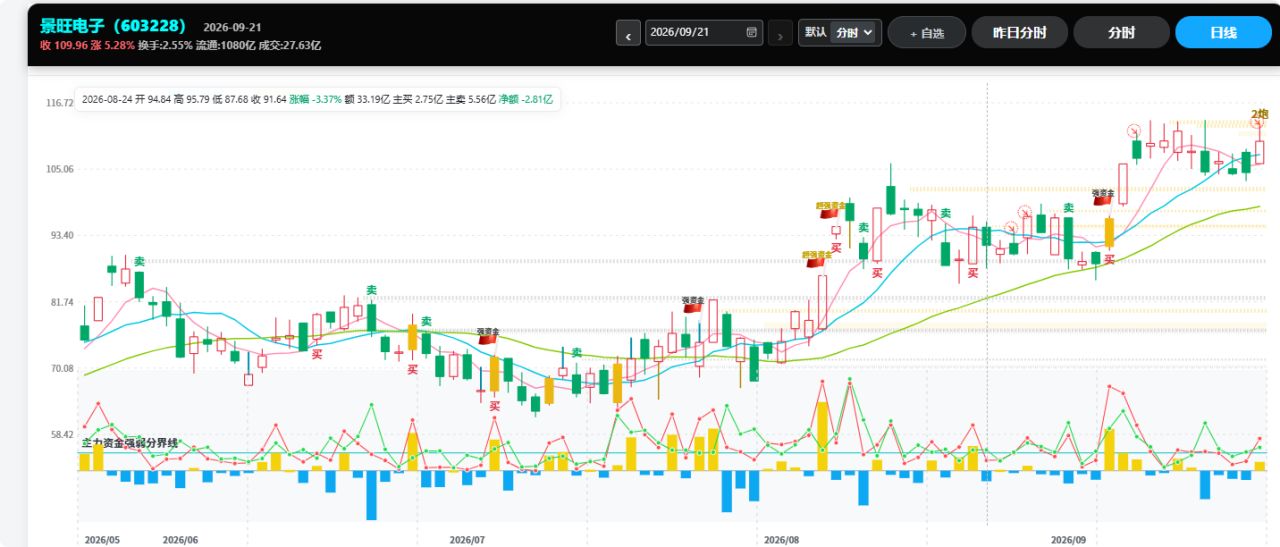
Task: Click the 2026/05 time axis label
Action: tap(102, 539)
